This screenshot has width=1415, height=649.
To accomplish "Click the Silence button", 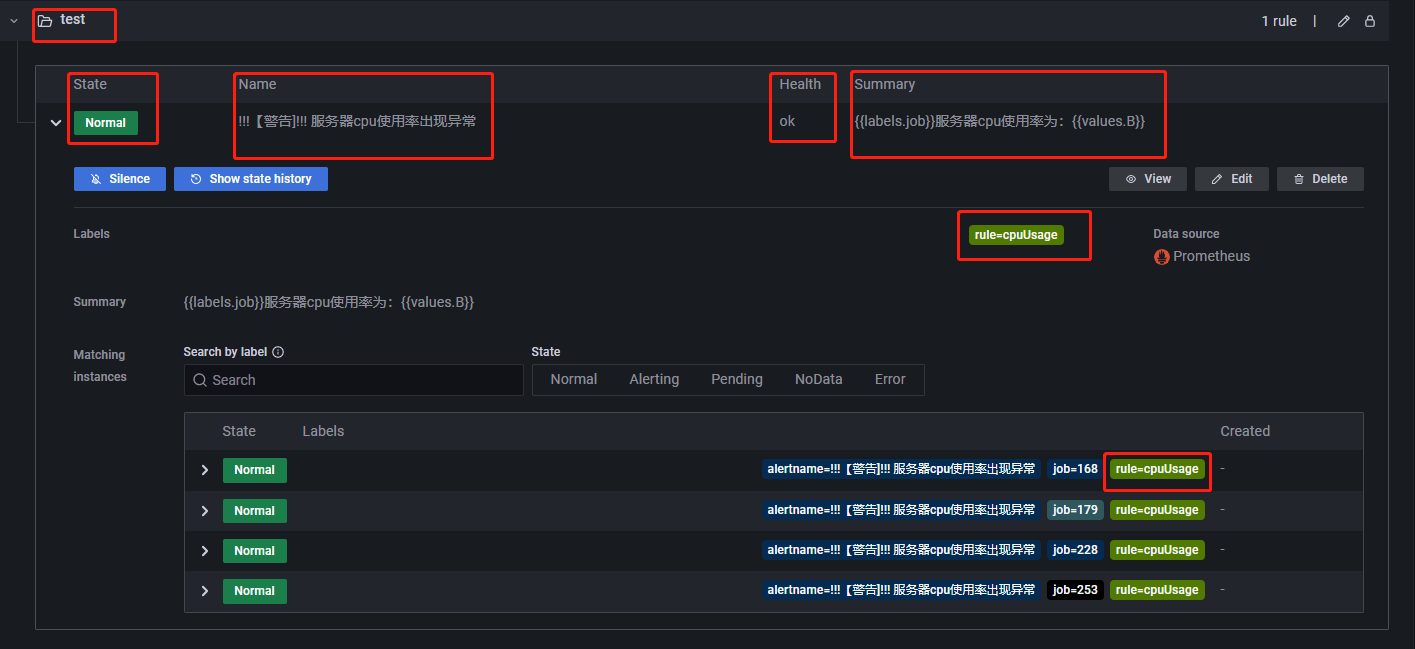I will (119, 179).
